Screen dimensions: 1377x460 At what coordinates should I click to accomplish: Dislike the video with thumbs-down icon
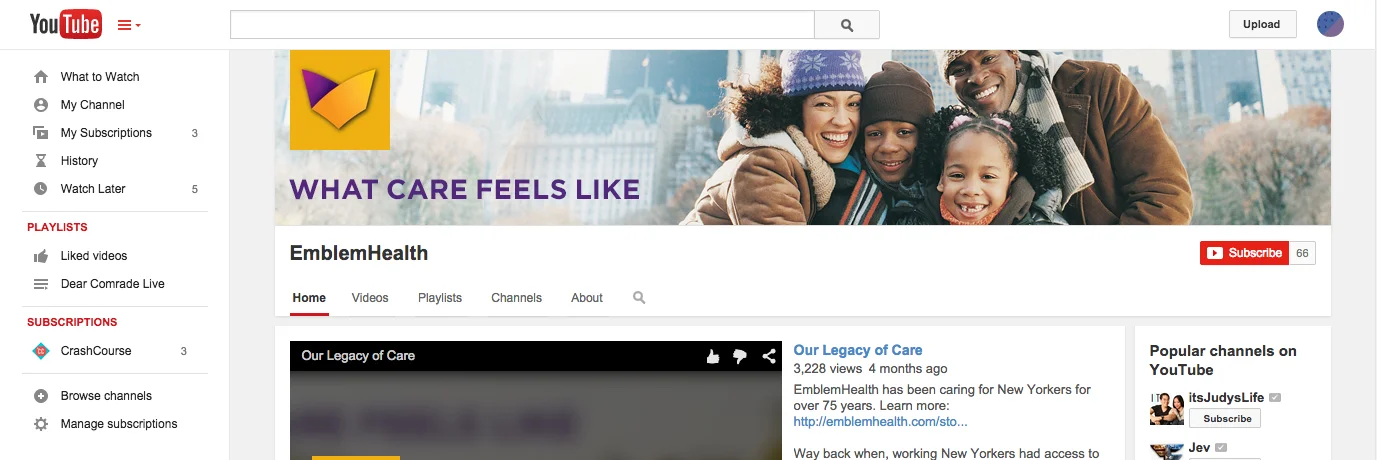pyautogui.click(x=741, y=356)
